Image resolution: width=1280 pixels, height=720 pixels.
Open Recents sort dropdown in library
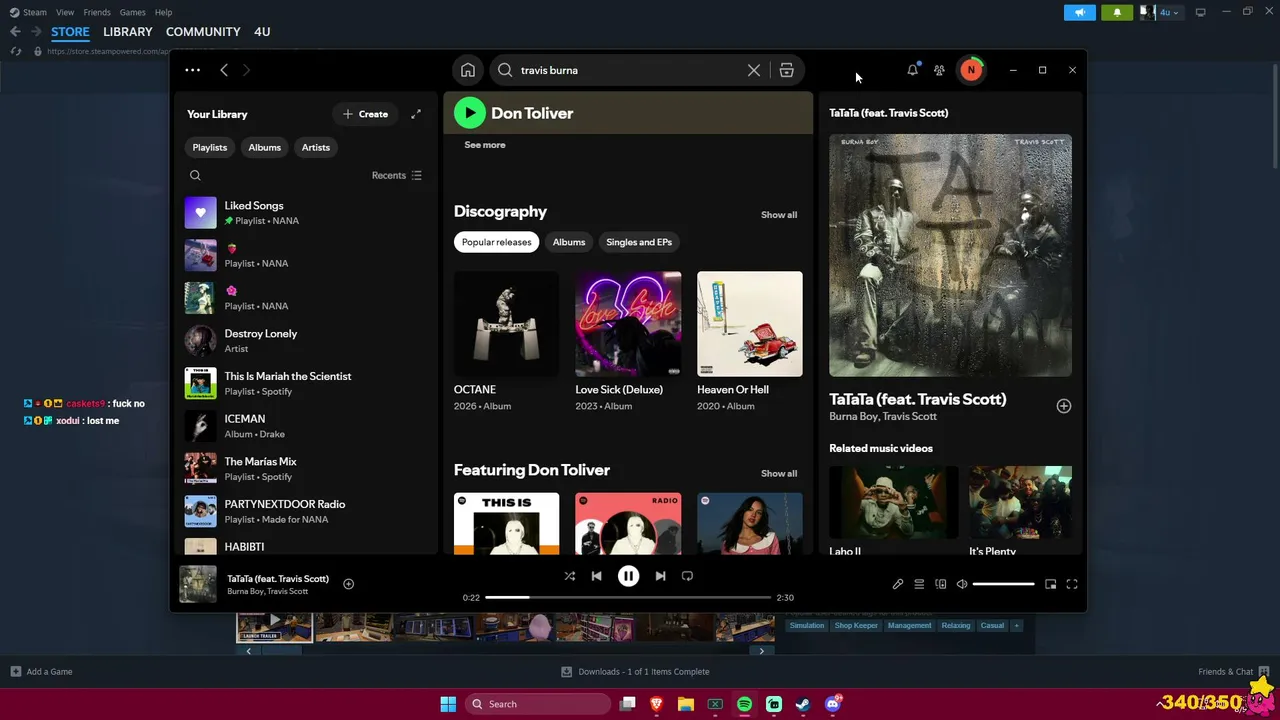pos(397,176)
